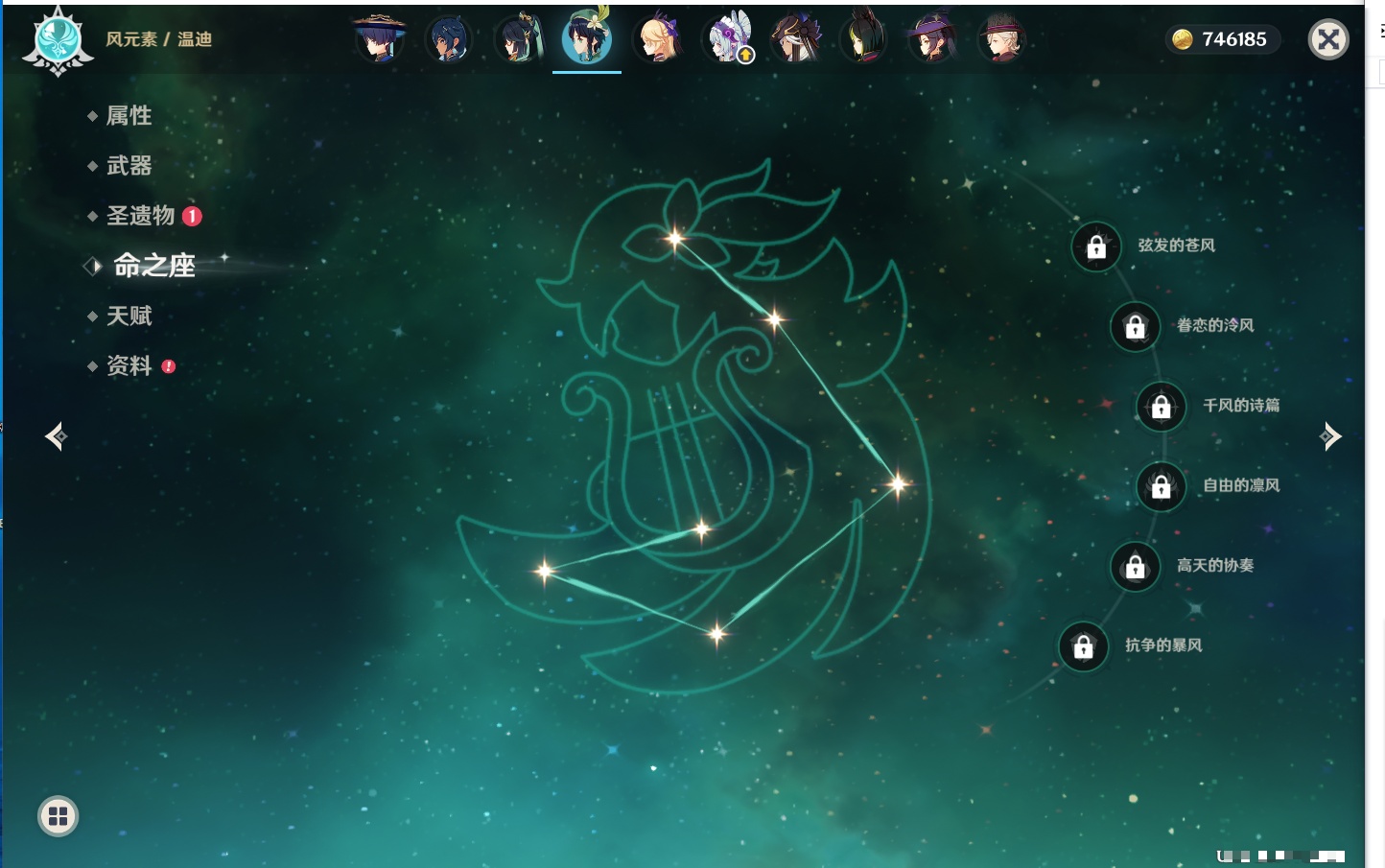This screenshot has height=868, width=1385.
Task: Select the Mona portrait with purple witch hat
Action: (932, 39)
